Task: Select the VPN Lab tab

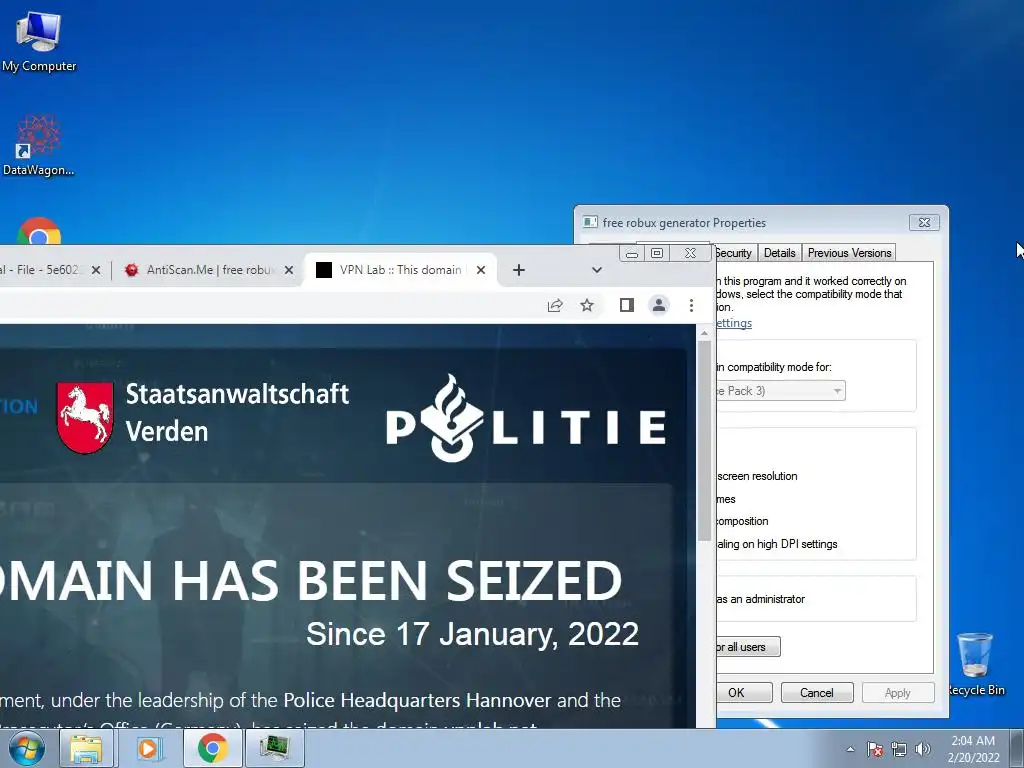Action: tap(400, 270)
